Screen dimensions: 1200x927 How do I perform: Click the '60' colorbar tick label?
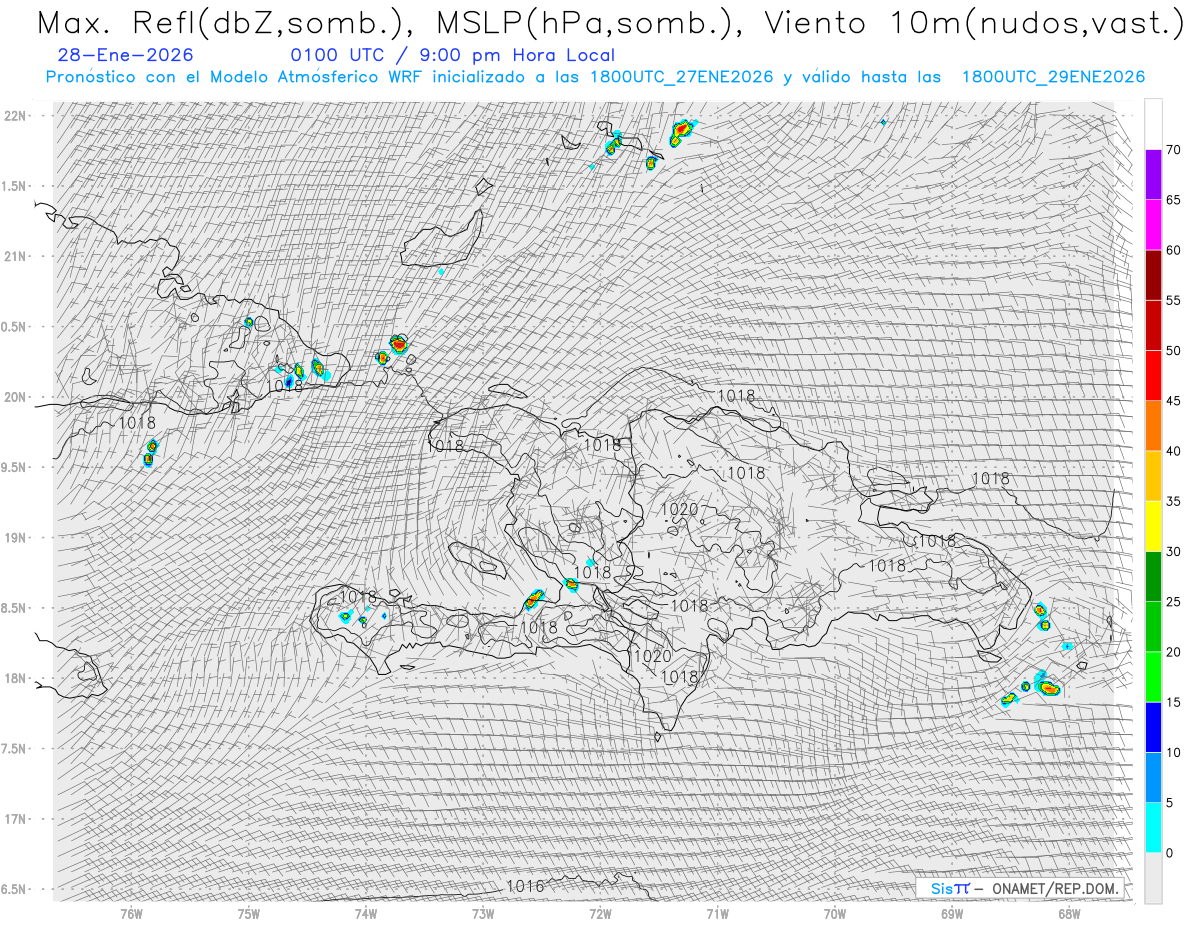(x=1174, y=250)
